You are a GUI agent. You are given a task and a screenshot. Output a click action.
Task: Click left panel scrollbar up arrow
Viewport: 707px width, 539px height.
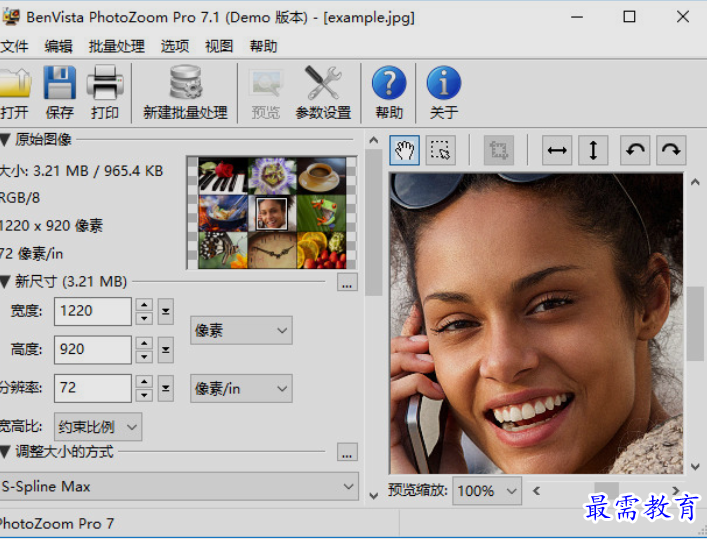pos(373,140)
